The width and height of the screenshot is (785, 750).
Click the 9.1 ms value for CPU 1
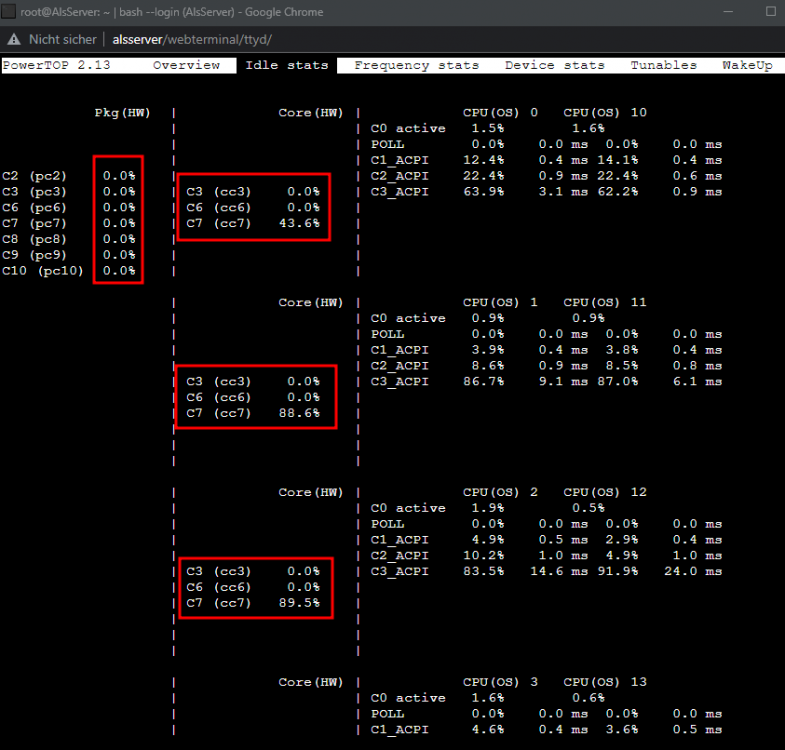coord(563,382)
